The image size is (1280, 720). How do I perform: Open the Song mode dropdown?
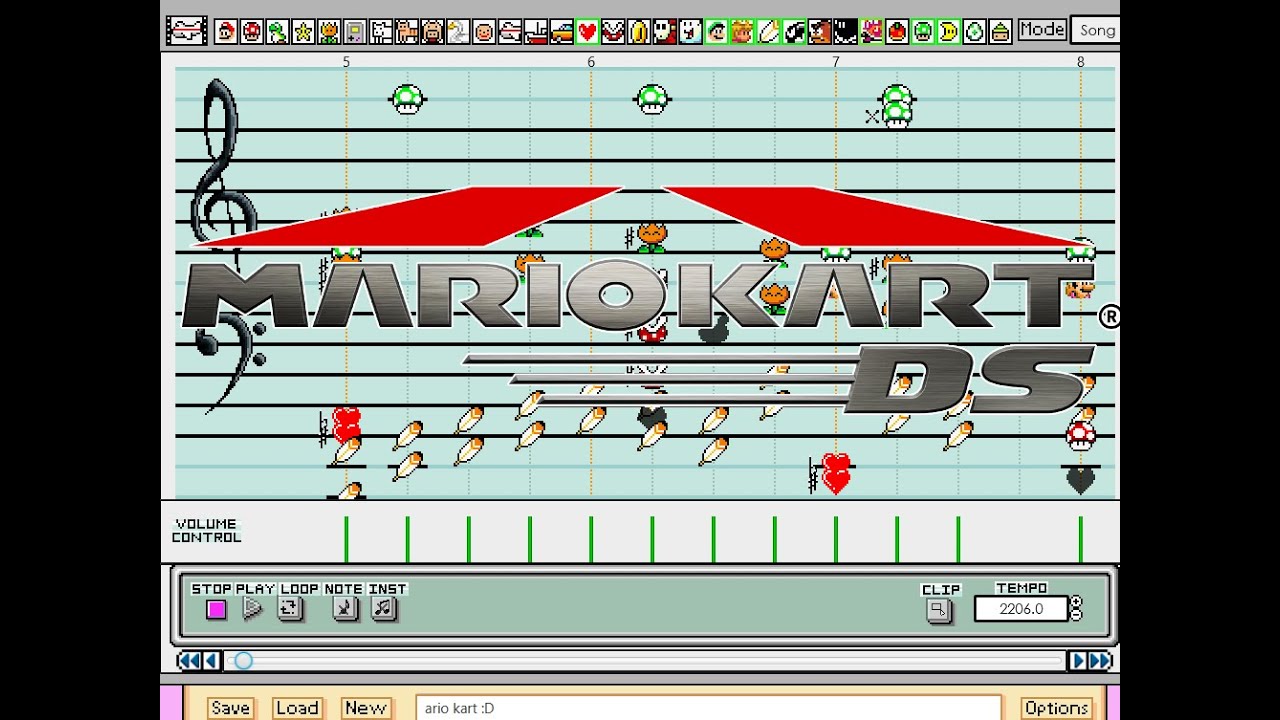coord(1095,30)
